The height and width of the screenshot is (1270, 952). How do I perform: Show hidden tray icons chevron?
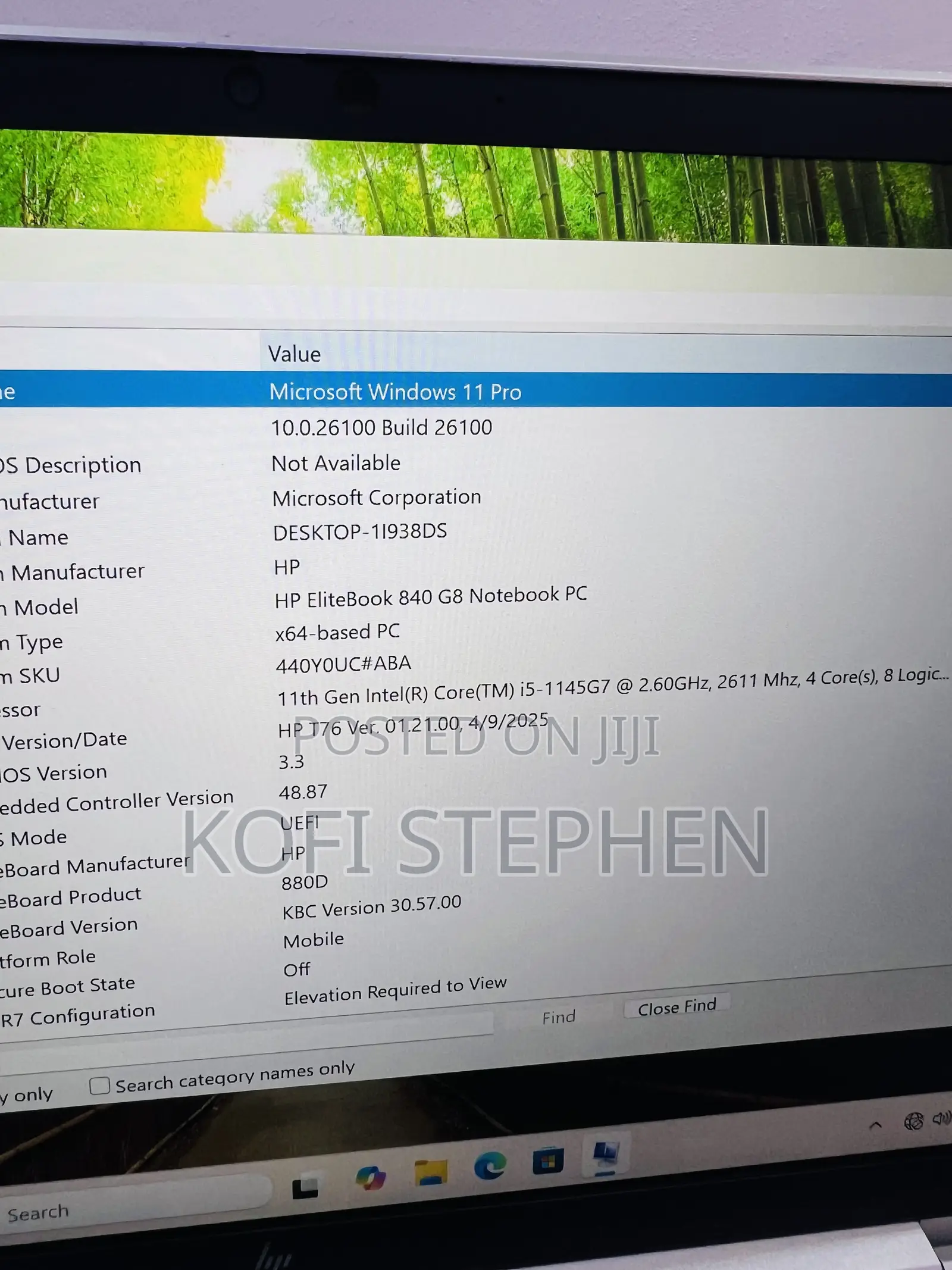(x=875, y=1125)
